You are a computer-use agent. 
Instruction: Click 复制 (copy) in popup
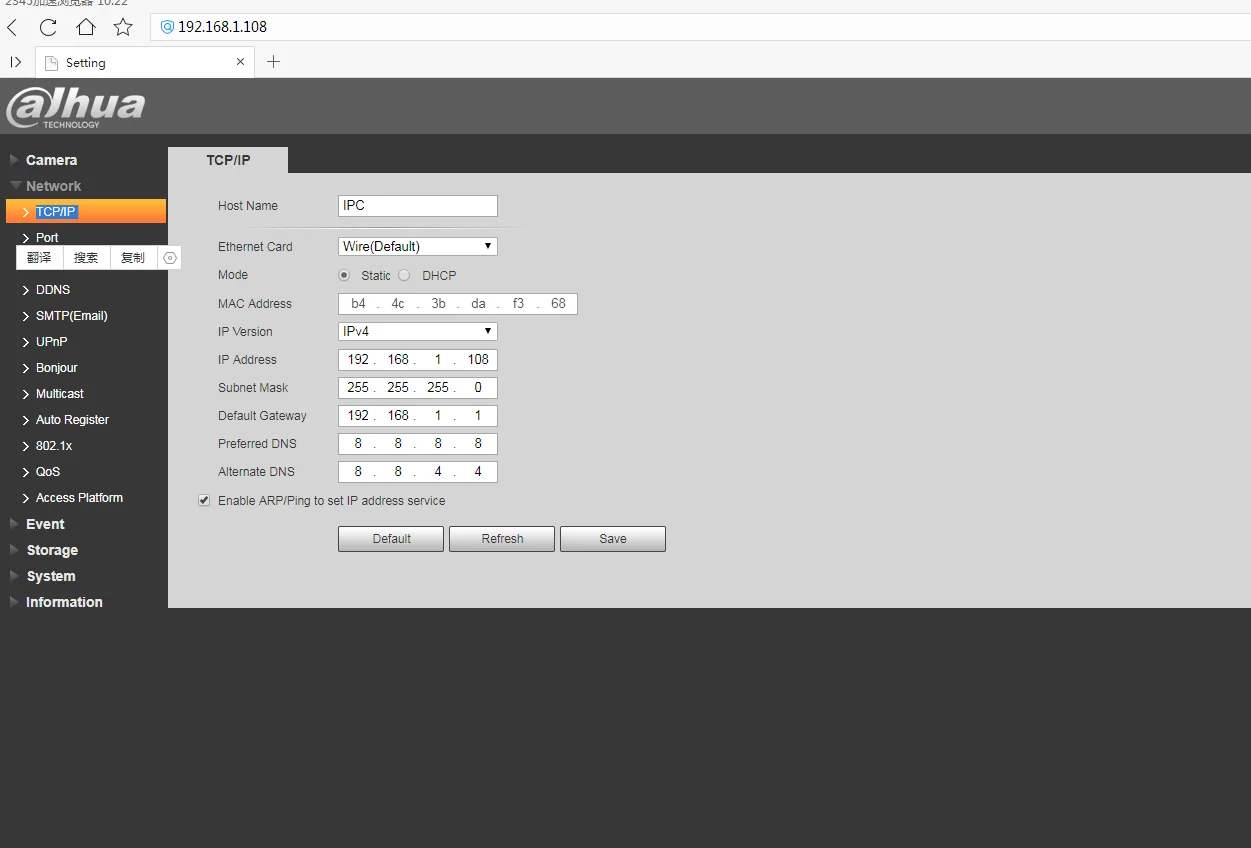click(132, 258)
